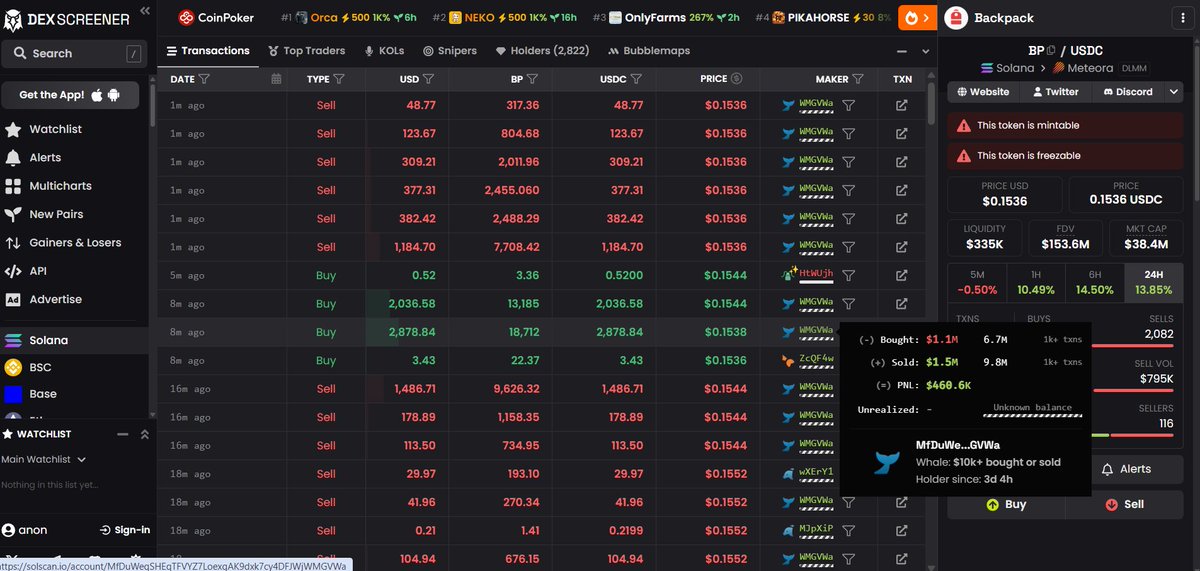1200x571 pixels.
Task: Open transaction link for 0.52 buy row
Action: pyautogui.click(x=902, y=275)
